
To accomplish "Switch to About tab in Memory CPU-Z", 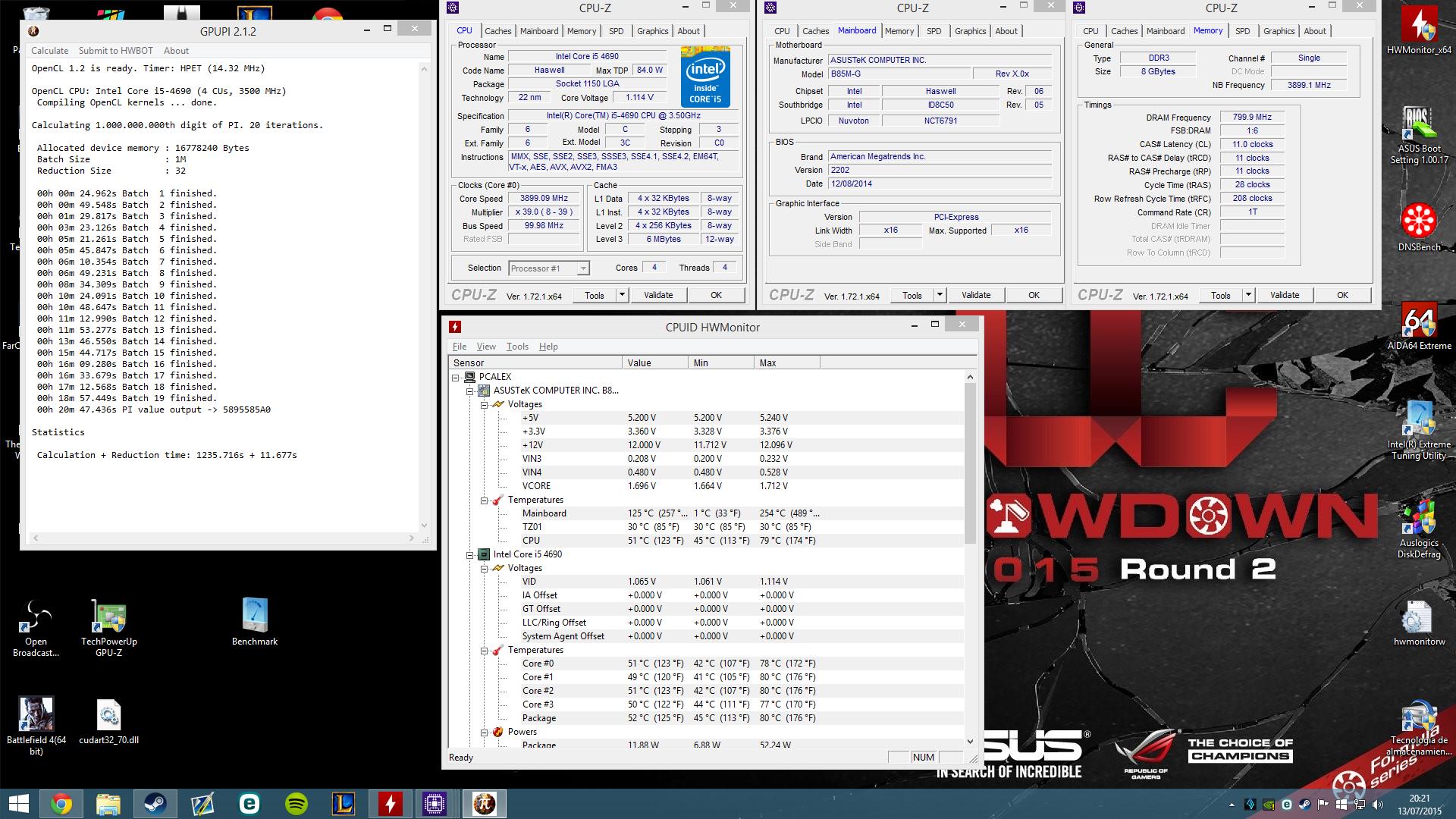I will pyautogui.click(x=1315, y=31).
